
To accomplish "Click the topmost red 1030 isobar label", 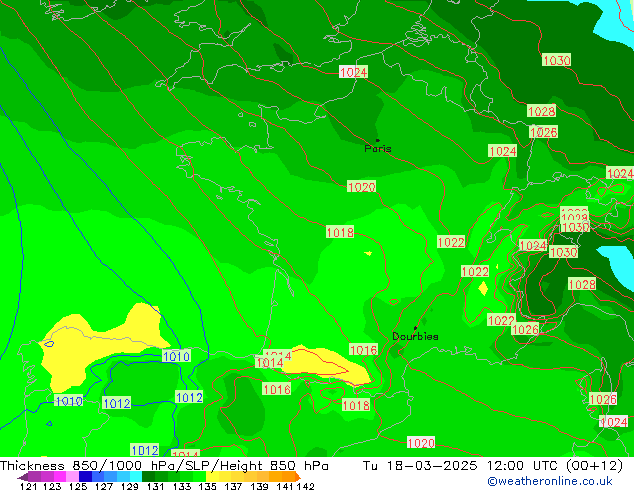I will pos(557,60).
